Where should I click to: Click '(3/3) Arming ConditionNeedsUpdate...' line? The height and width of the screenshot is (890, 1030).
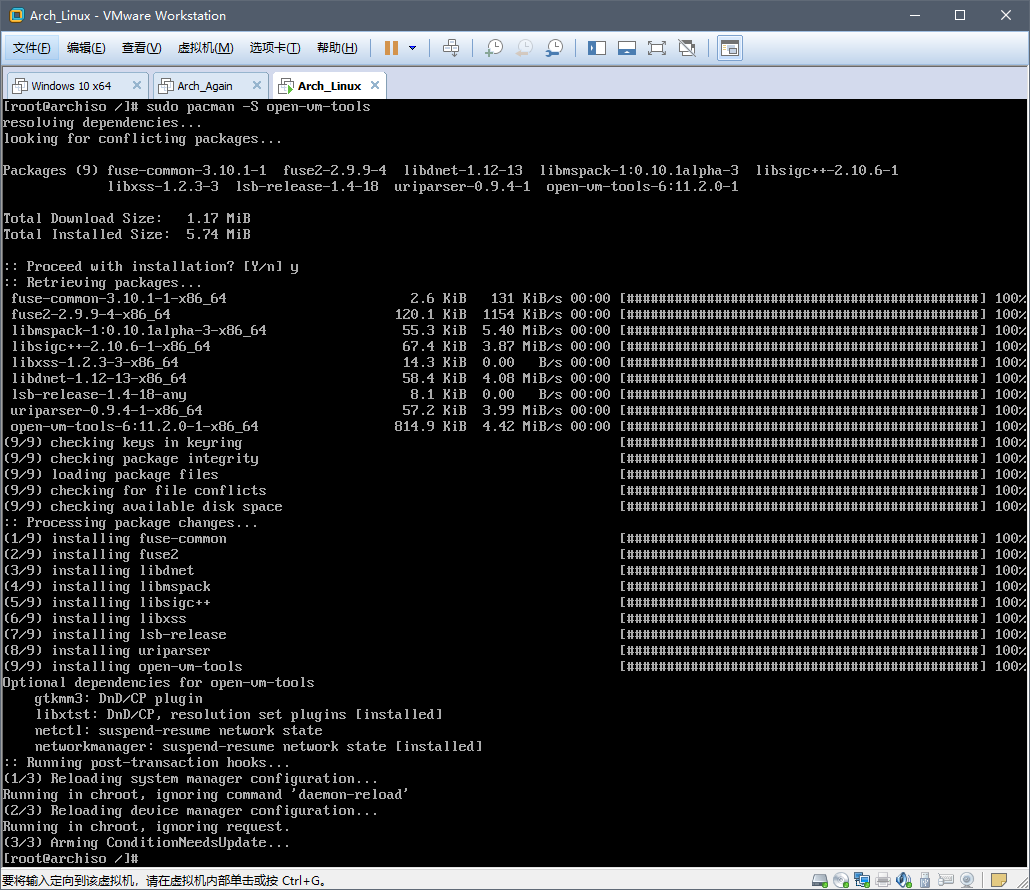(146, 842)
